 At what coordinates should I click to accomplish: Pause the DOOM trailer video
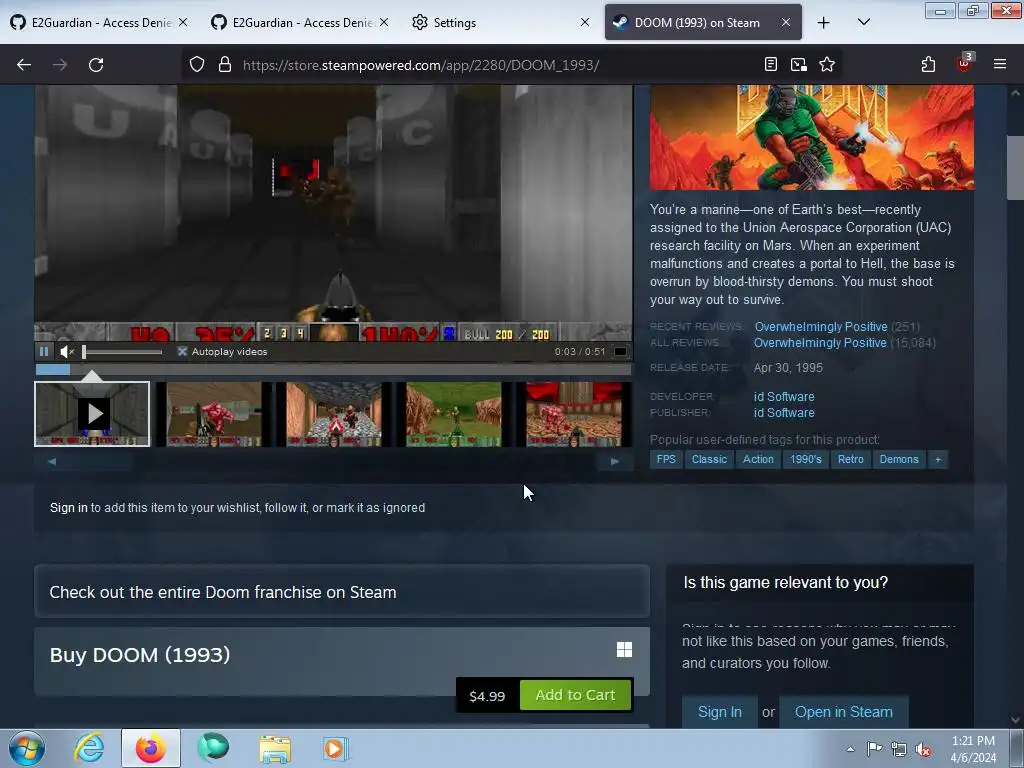tap(44, 351)
